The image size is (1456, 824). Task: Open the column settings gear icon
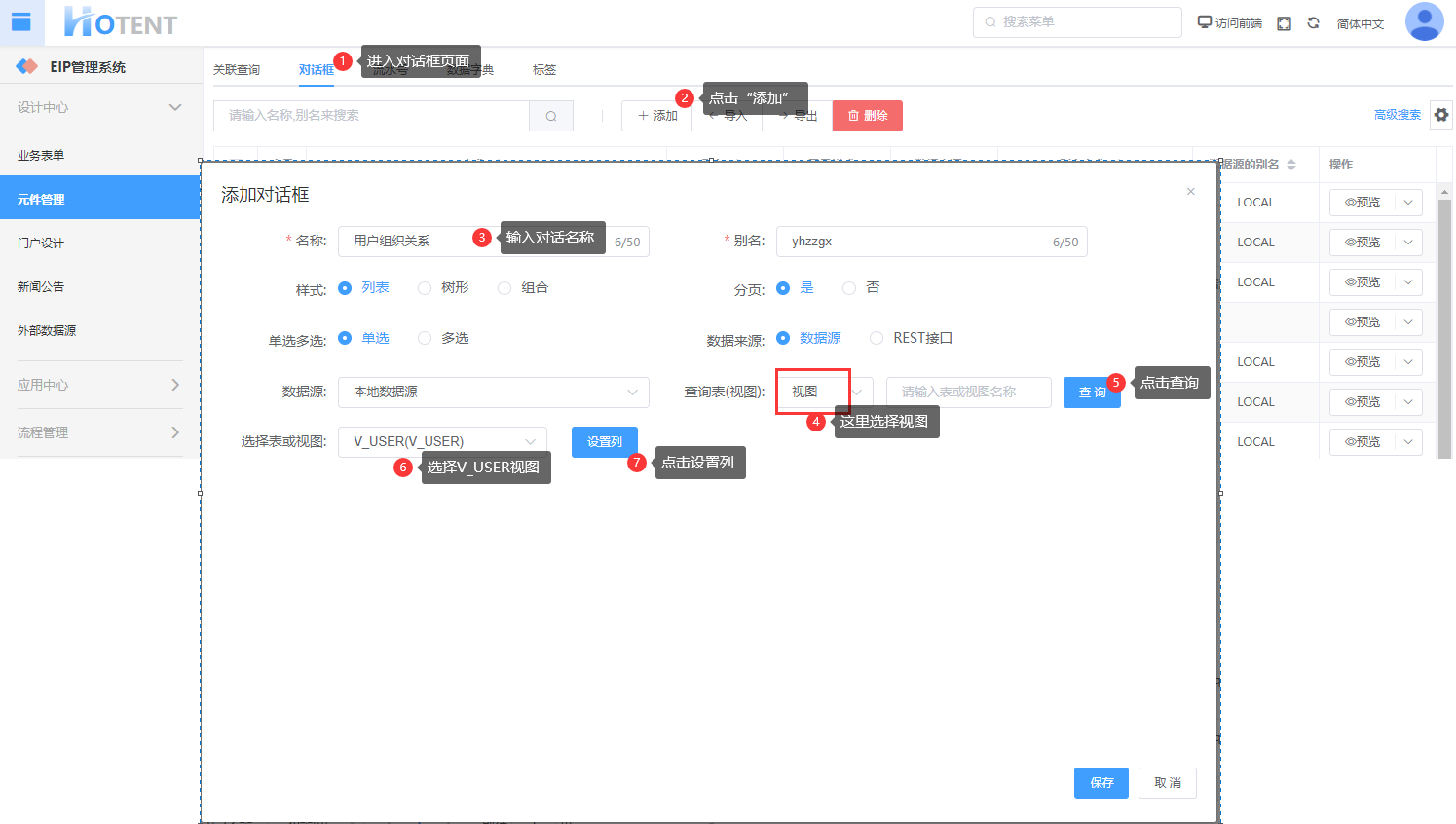[1441, 115]
